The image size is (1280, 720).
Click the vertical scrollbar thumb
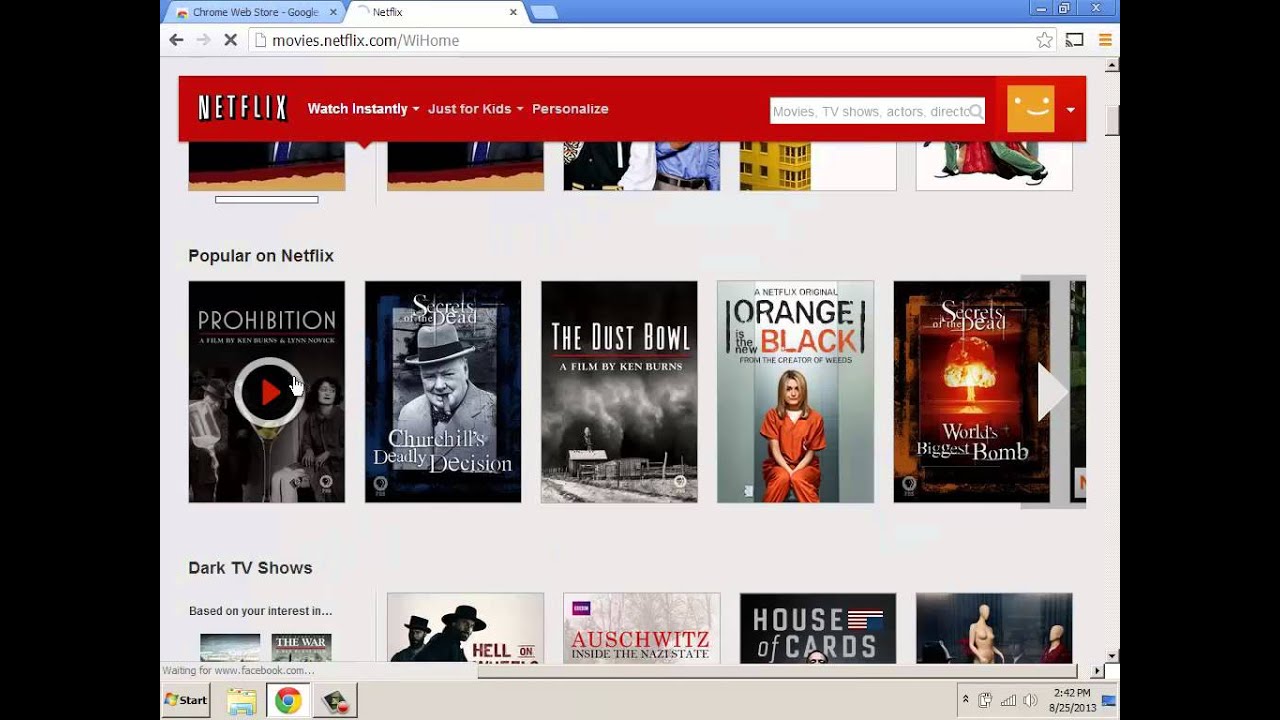1111,118
